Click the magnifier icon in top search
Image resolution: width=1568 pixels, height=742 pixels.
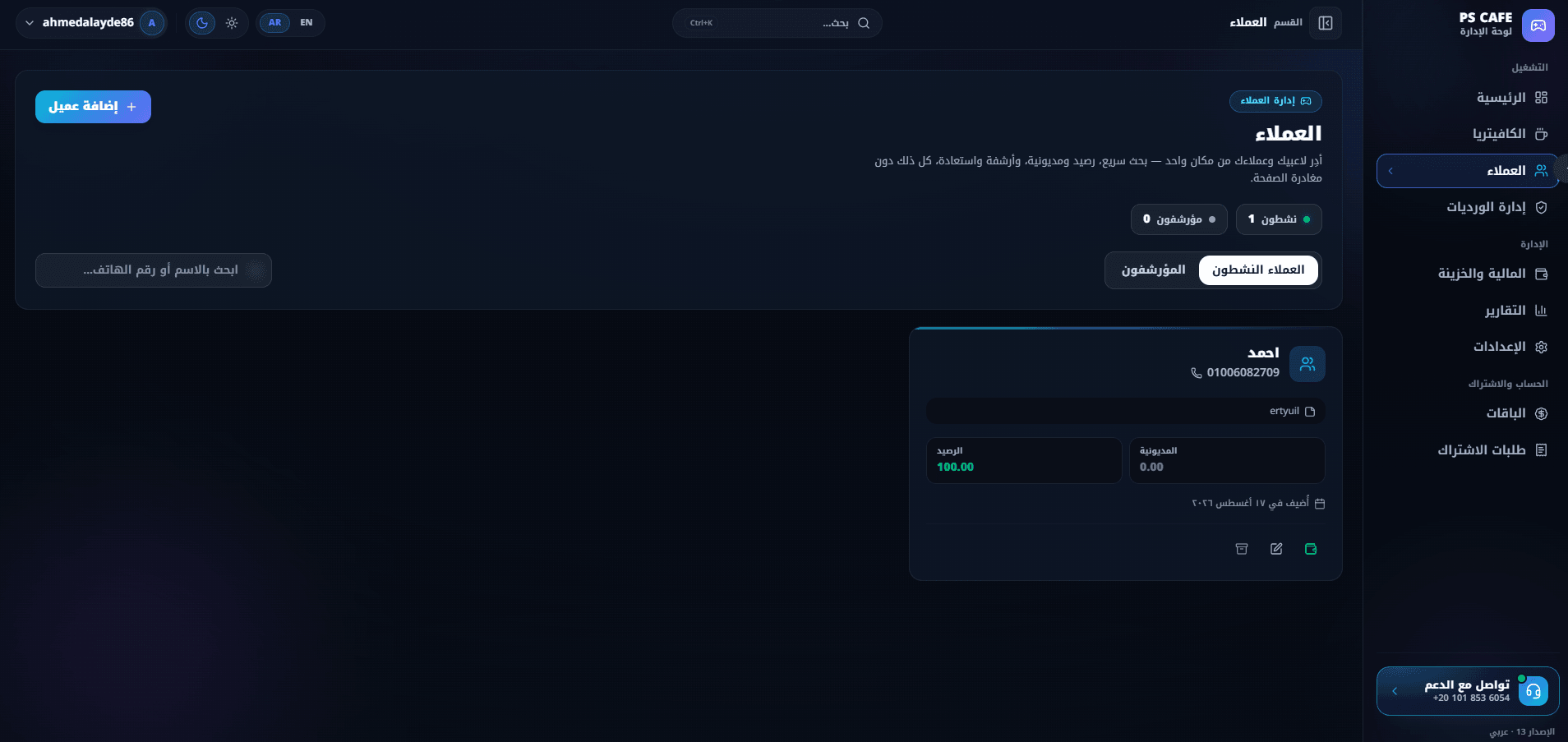click(x=864, y=23)
